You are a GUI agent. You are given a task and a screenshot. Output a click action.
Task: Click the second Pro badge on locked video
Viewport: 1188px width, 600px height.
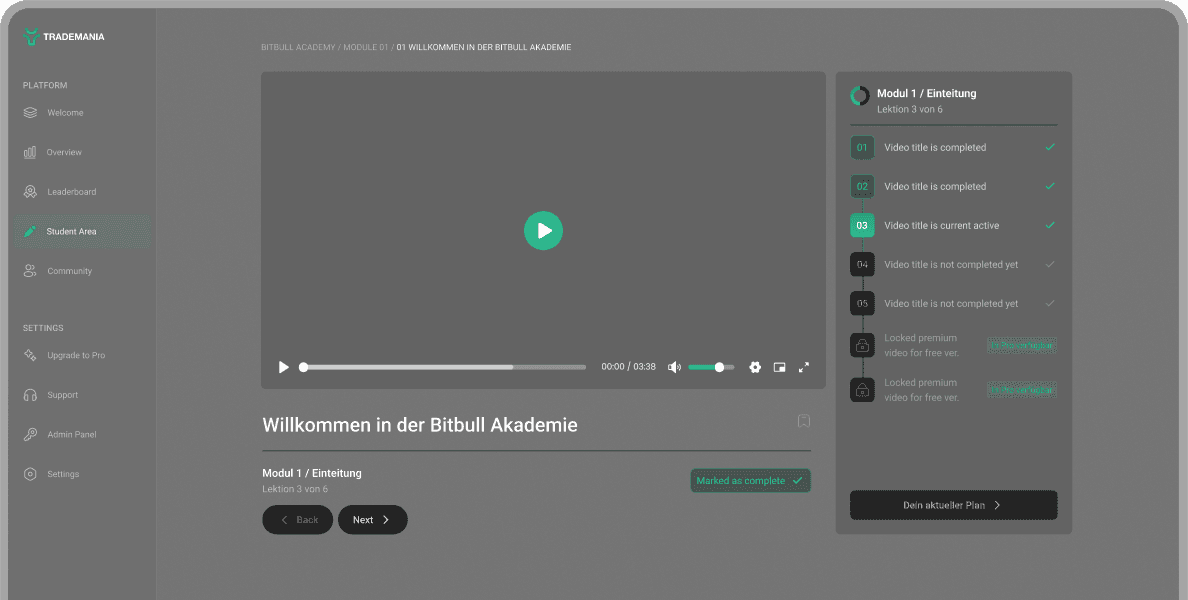point(1021,390)
